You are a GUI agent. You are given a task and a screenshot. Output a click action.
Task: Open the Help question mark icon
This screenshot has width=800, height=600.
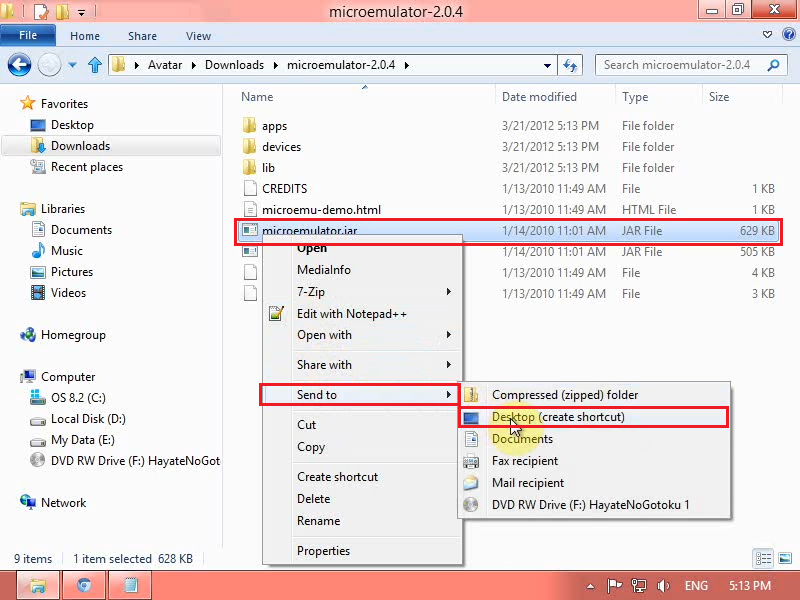pos(789,35)
